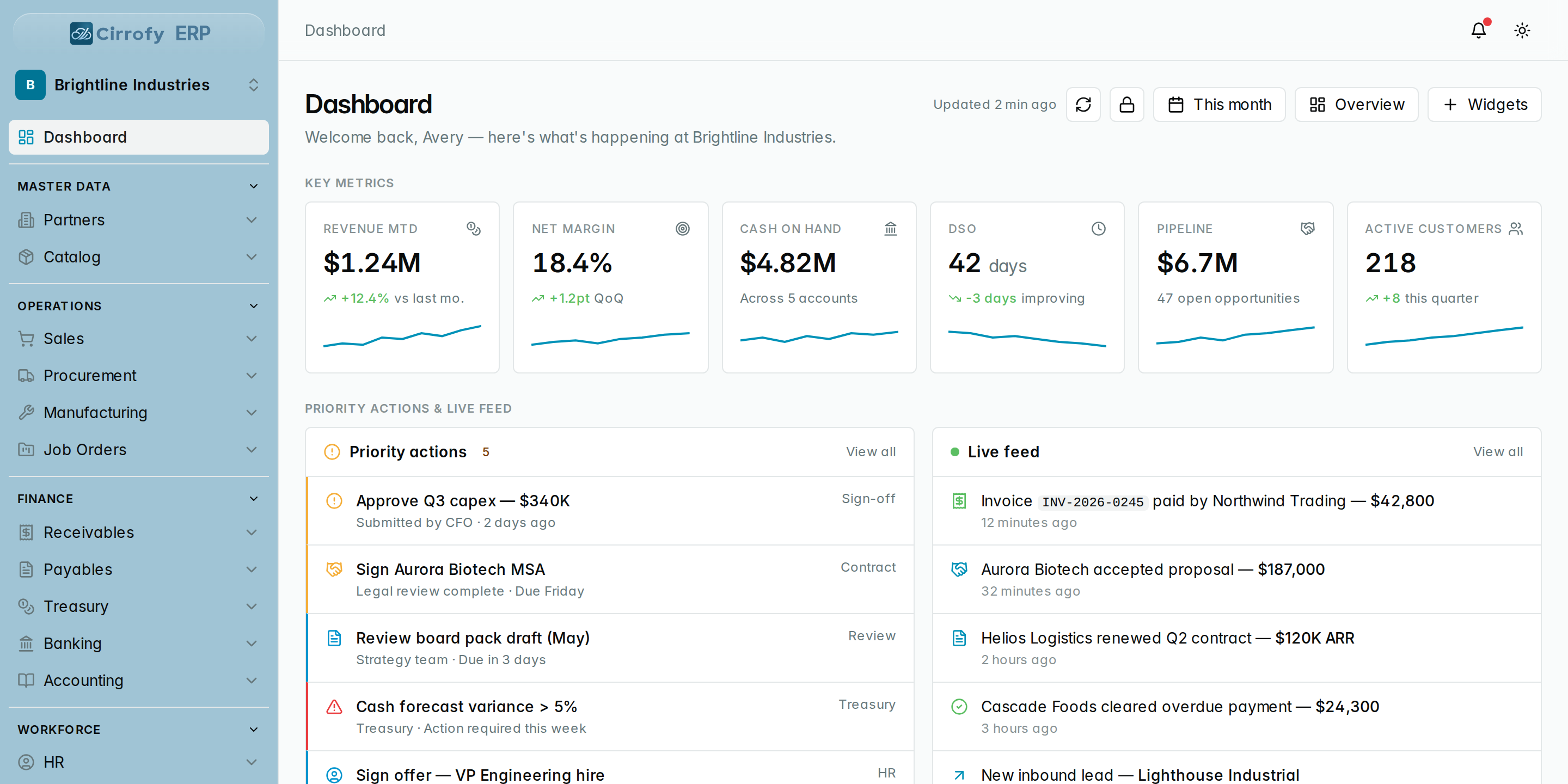
Task: Expand the Sales menu chevron
Action: click(252, 339)
